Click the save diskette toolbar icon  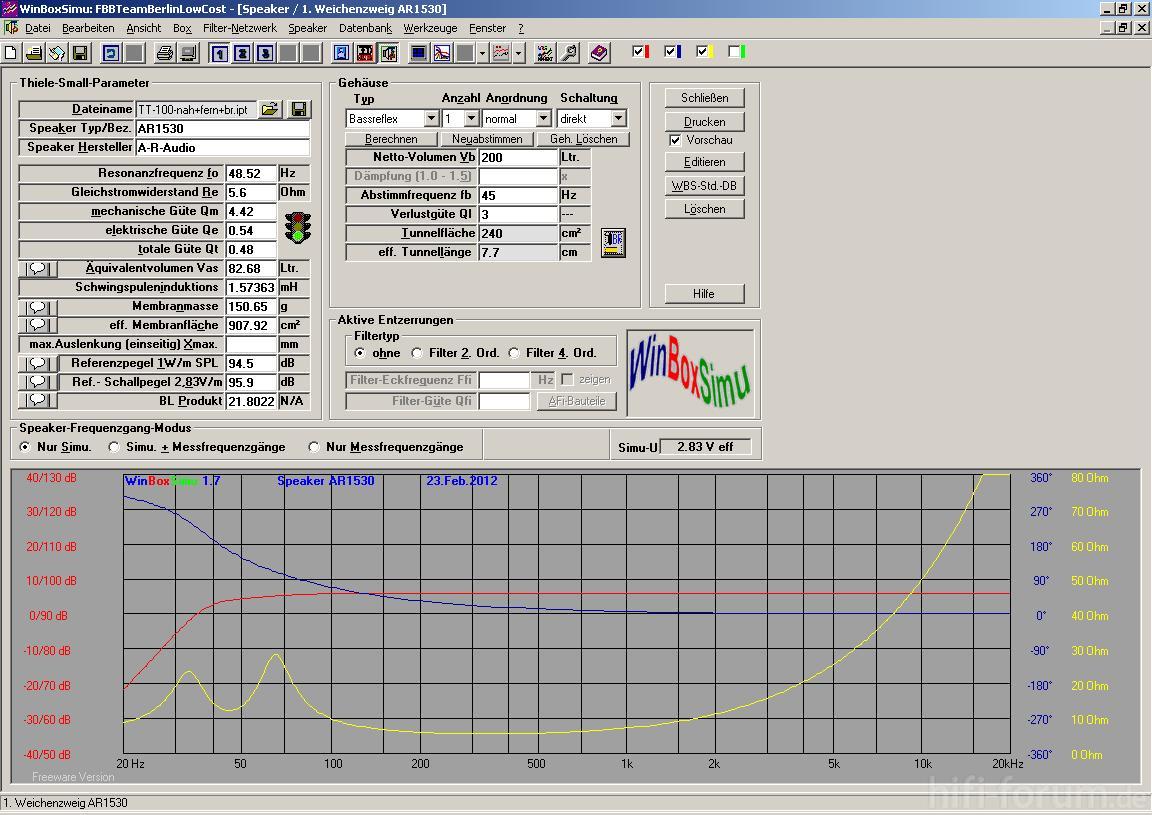tap(79, 53)
